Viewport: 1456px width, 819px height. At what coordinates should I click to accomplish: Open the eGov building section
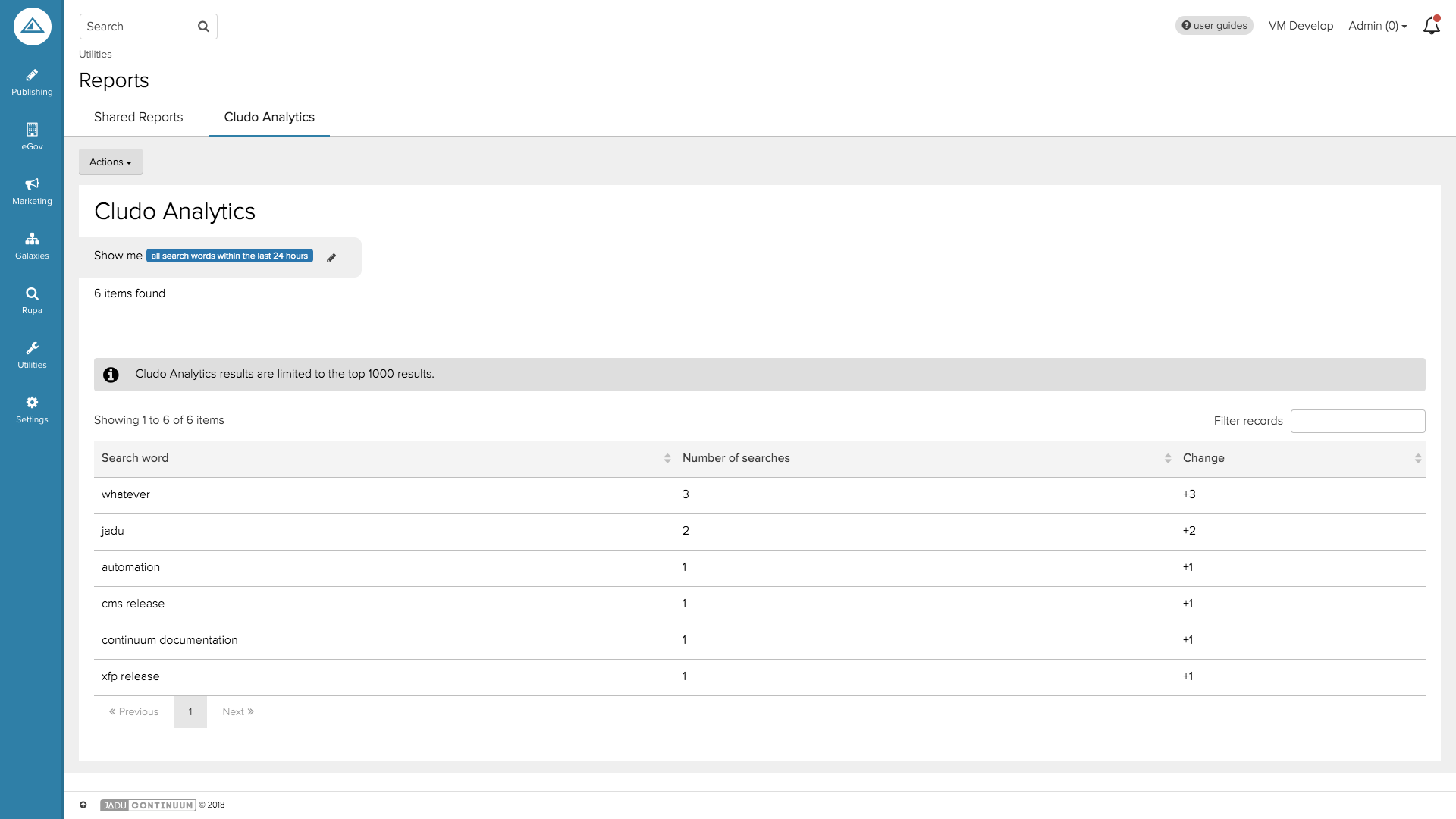[32, 137]
